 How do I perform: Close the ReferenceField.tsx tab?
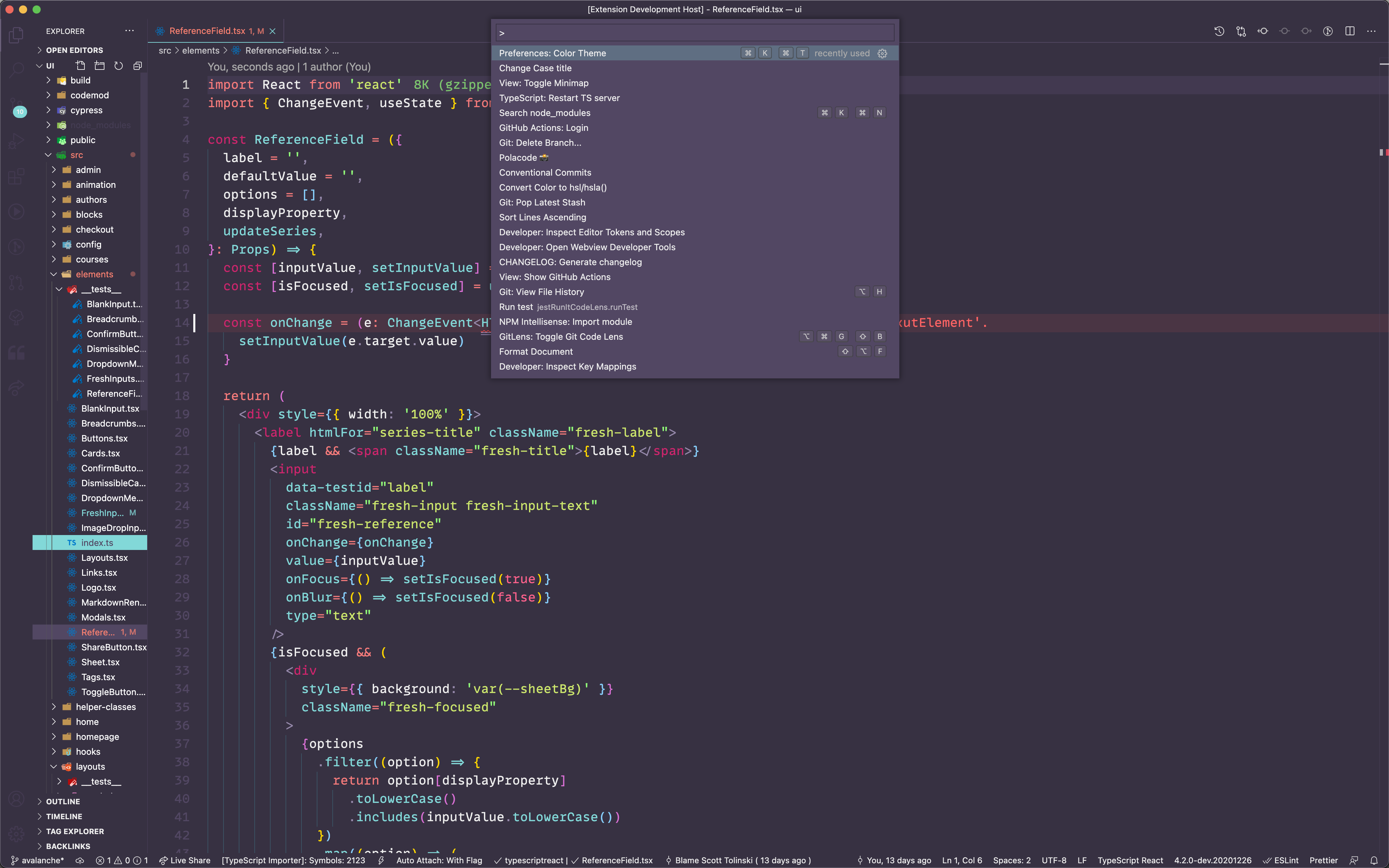tap(273, 31)
